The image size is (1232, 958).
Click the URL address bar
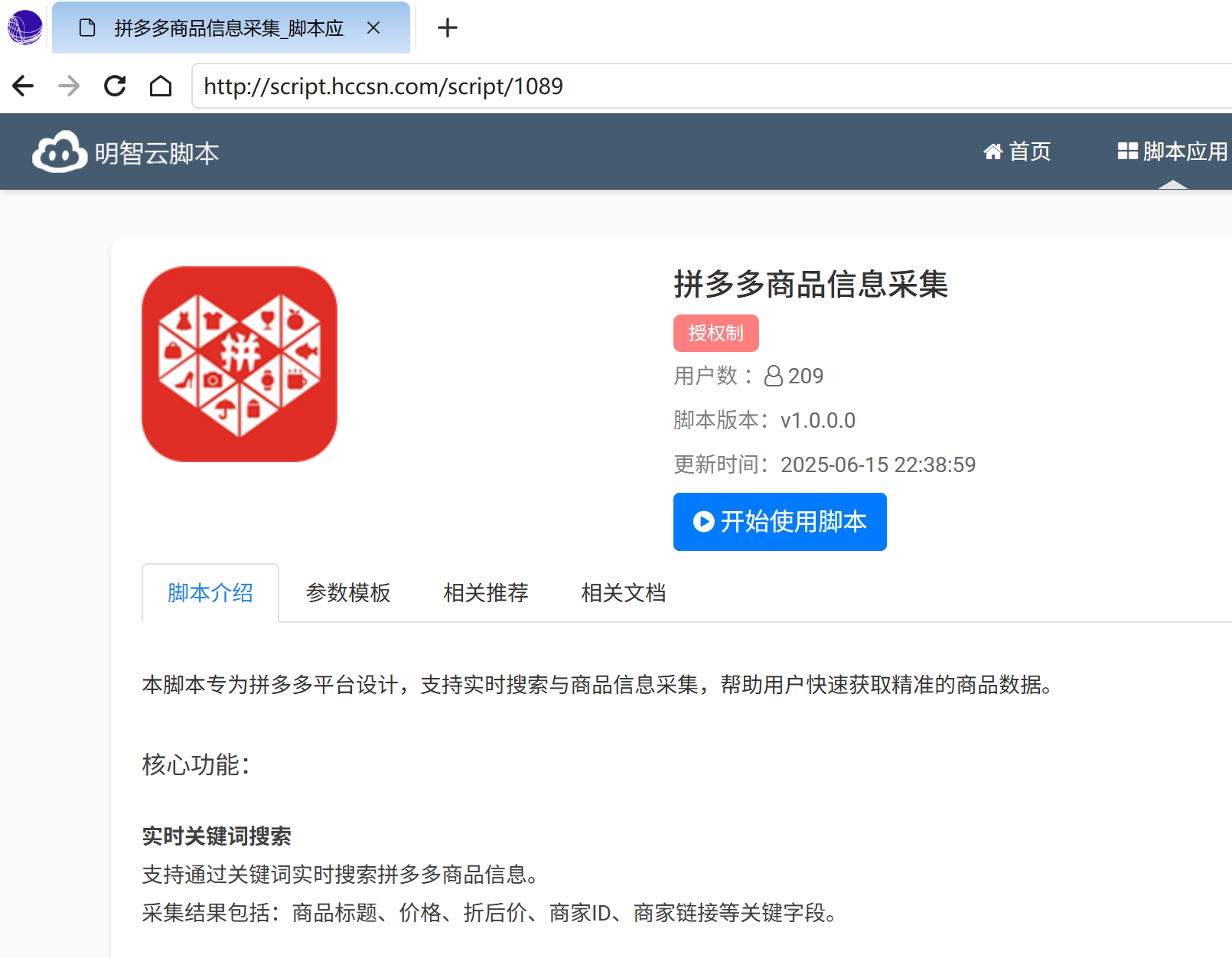(x=712, y=86)
